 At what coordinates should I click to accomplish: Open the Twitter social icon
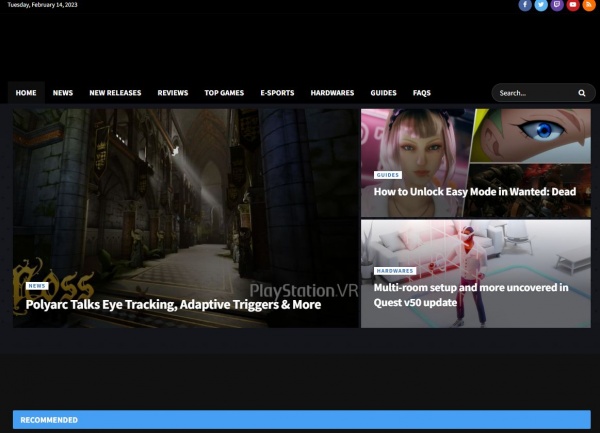(541, 5)
